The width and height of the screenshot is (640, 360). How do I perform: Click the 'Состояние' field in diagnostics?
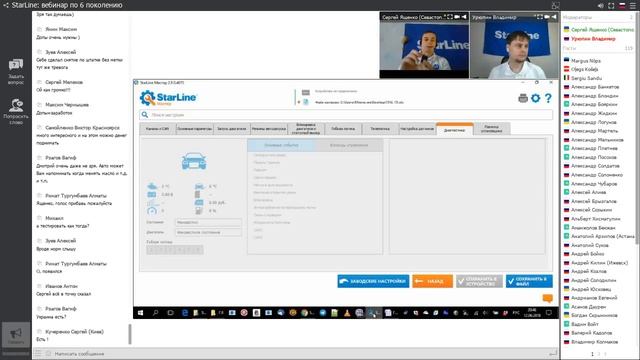click(x=208, y=222)
